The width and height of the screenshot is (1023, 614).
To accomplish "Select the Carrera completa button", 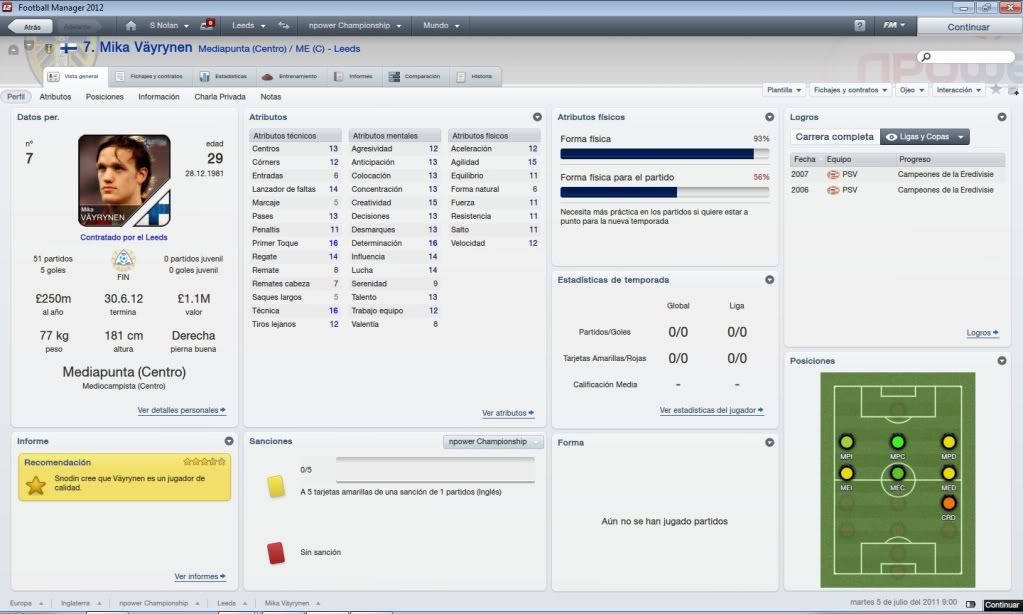I will point(834,136).
